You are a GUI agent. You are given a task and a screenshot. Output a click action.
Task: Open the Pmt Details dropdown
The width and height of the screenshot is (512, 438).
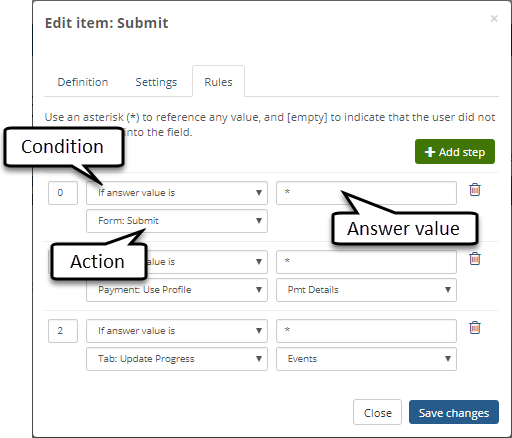pos(366,290)
